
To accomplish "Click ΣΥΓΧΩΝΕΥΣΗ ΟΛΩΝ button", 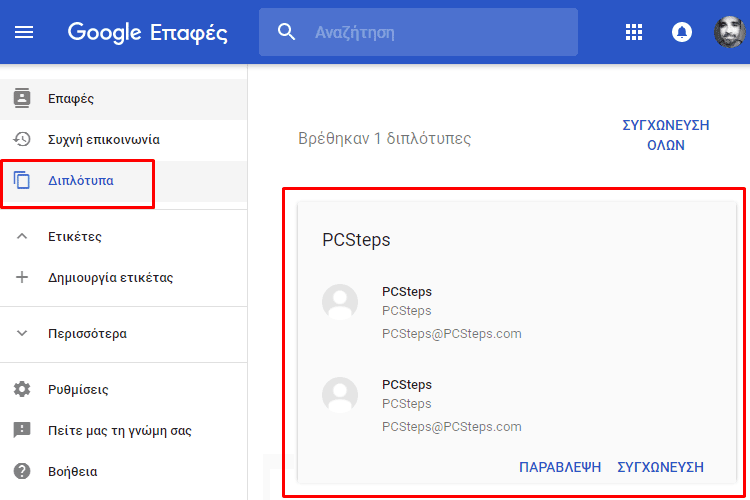I will coord(665,135).
